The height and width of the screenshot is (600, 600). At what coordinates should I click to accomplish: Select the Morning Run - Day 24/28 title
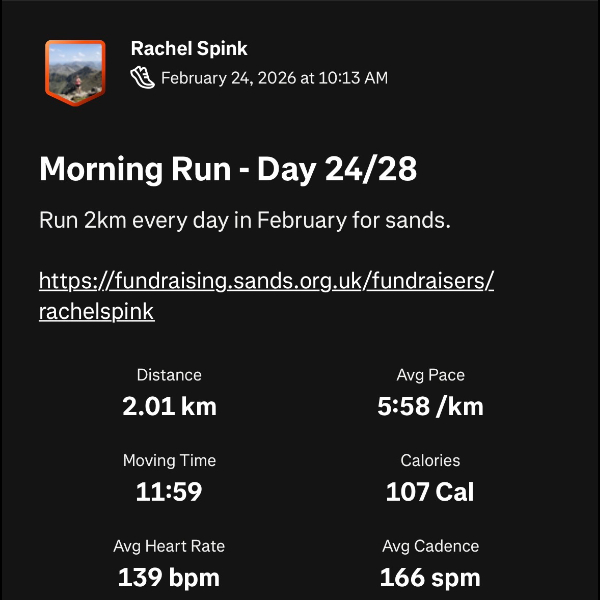pos(228,170)
